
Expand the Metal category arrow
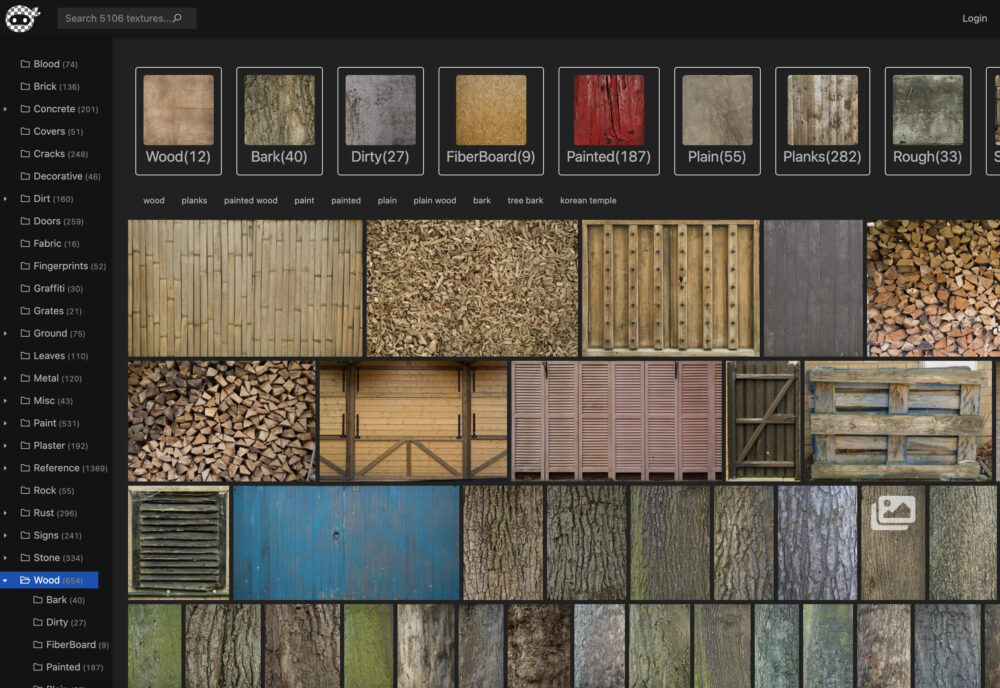tap(6, 379)
